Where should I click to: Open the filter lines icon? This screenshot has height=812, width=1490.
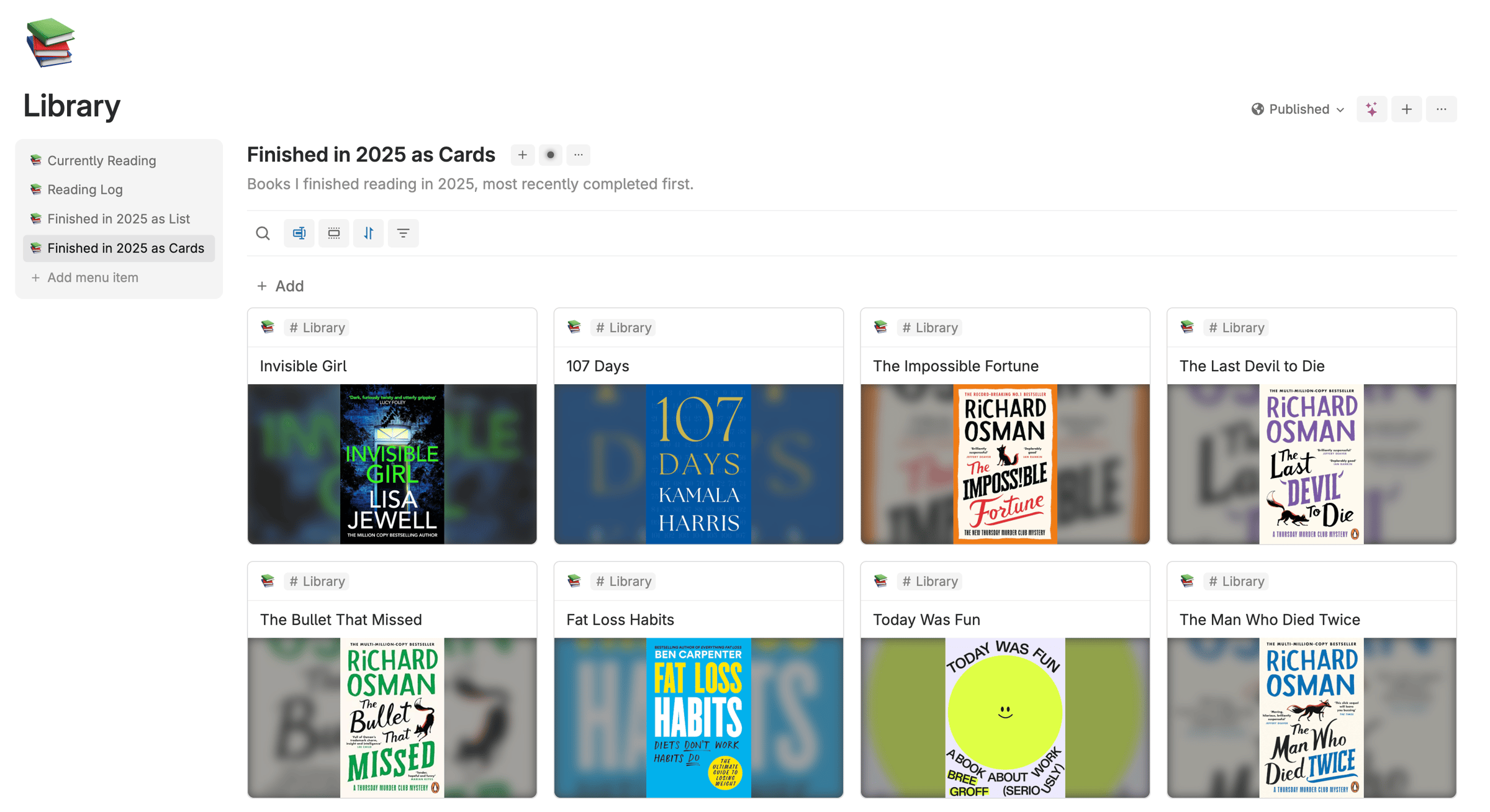[404, 233]
